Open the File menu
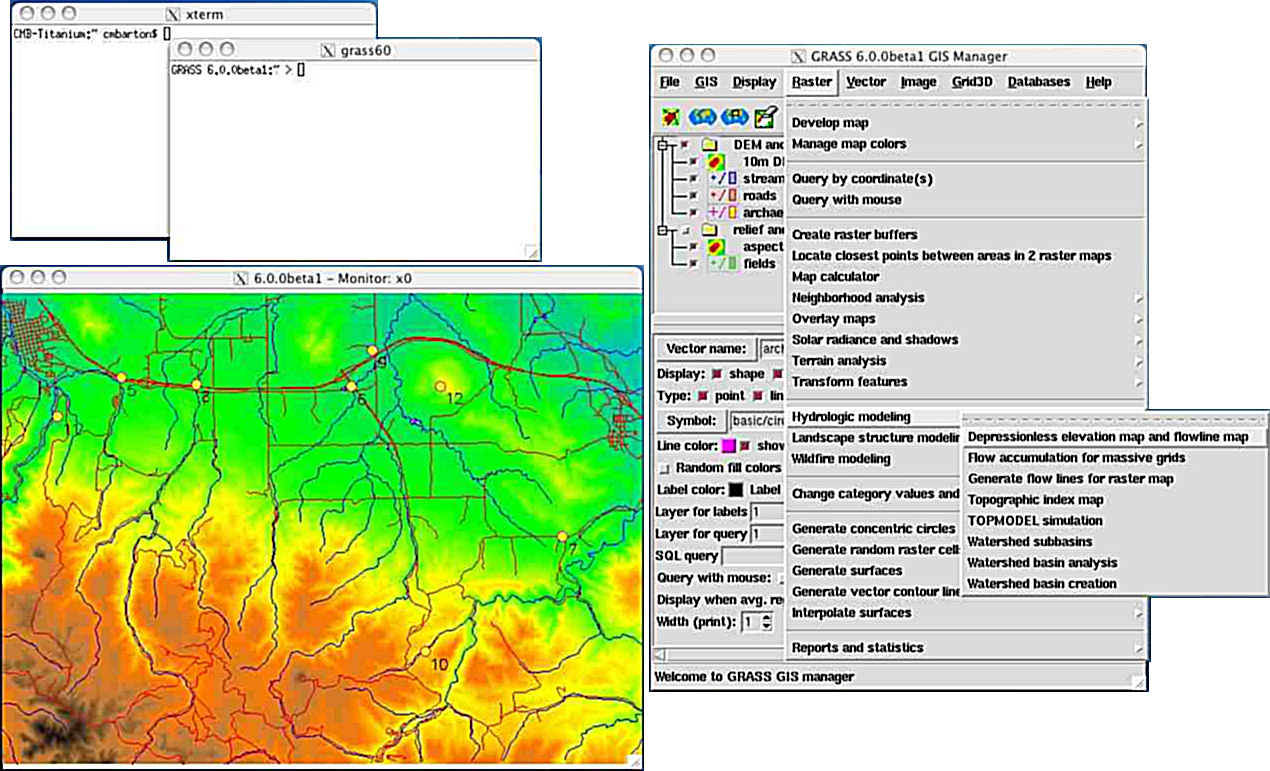The width and height of the screenshot is (1270, 771). (x=670, y=82)
